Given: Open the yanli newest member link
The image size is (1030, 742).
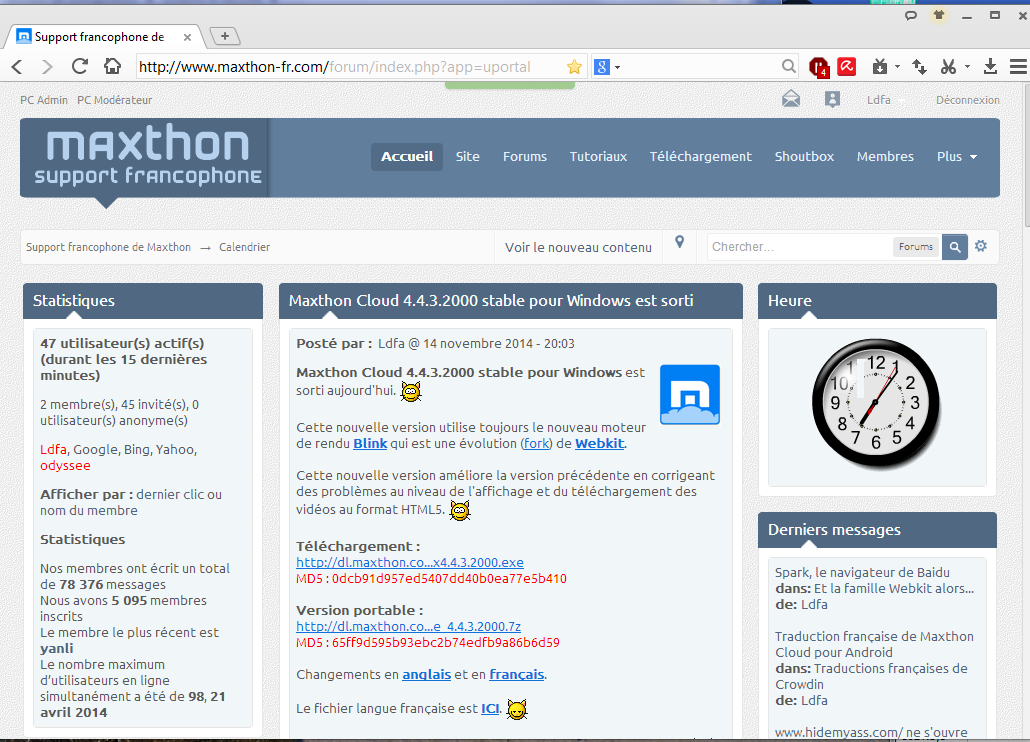Looking at the screenshot, I should pos(56,649).
